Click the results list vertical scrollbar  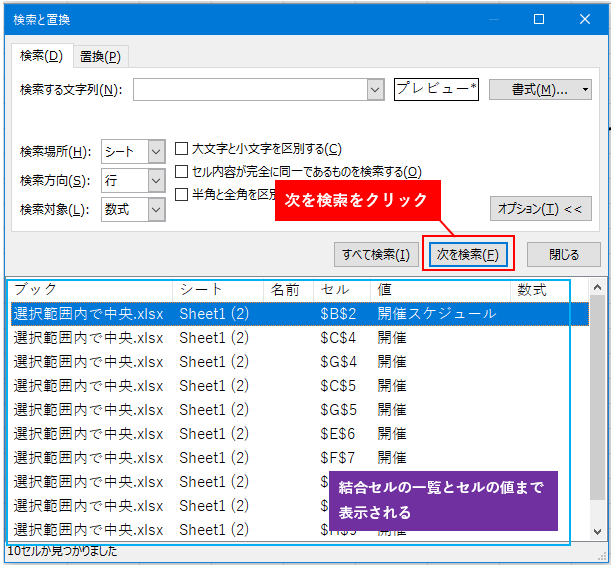597,420
